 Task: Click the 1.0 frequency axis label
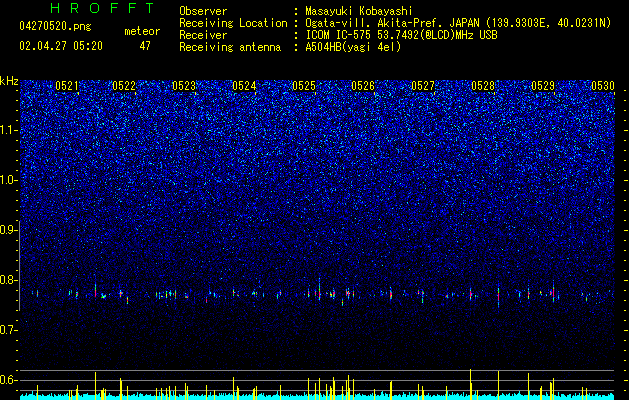click(x=9, y=180)
